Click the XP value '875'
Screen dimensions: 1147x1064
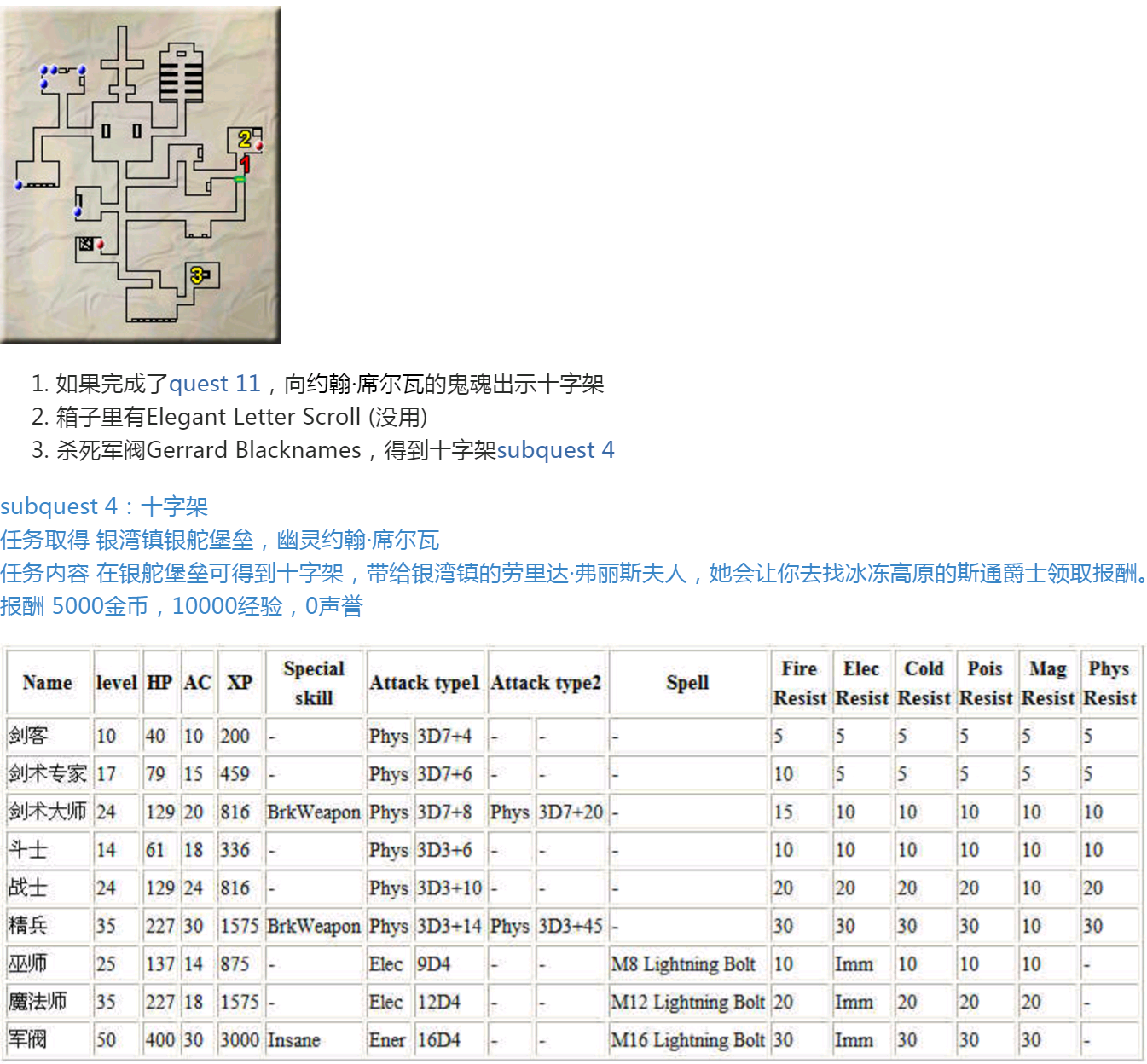click(240, 963)
